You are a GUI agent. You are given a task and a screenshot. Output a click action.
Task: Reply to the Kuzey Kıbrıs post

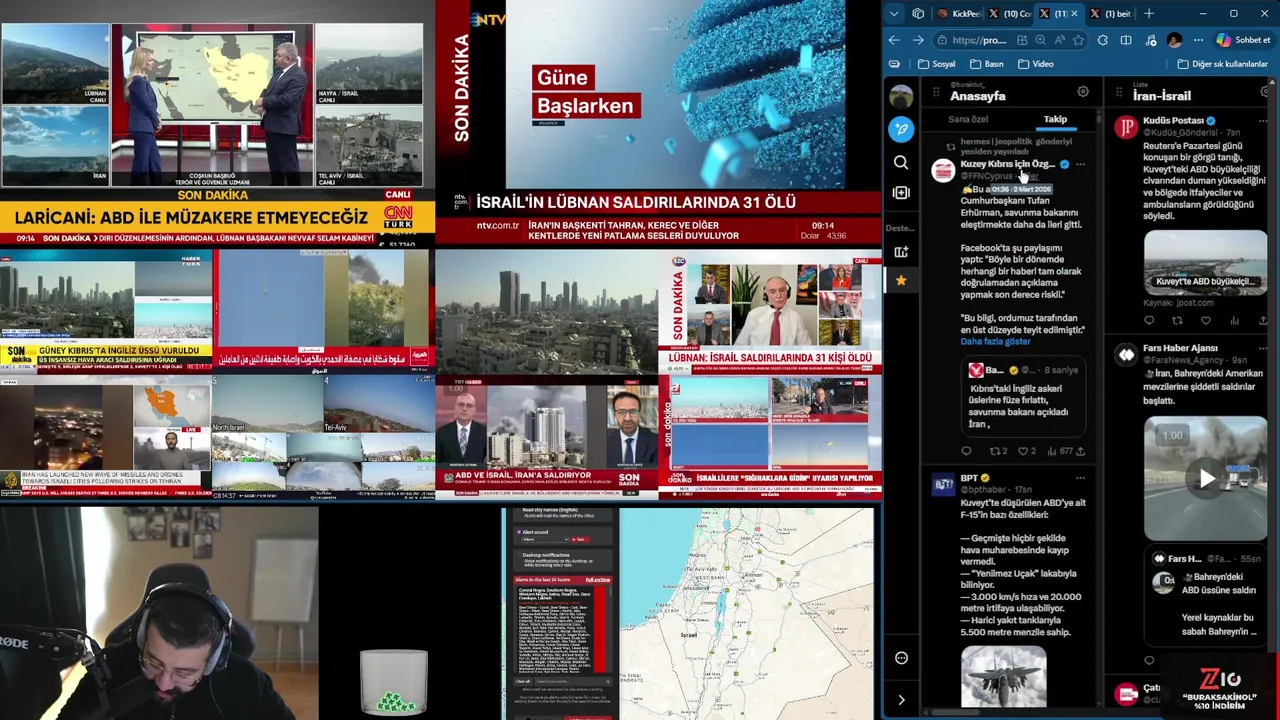pos(966,451)
